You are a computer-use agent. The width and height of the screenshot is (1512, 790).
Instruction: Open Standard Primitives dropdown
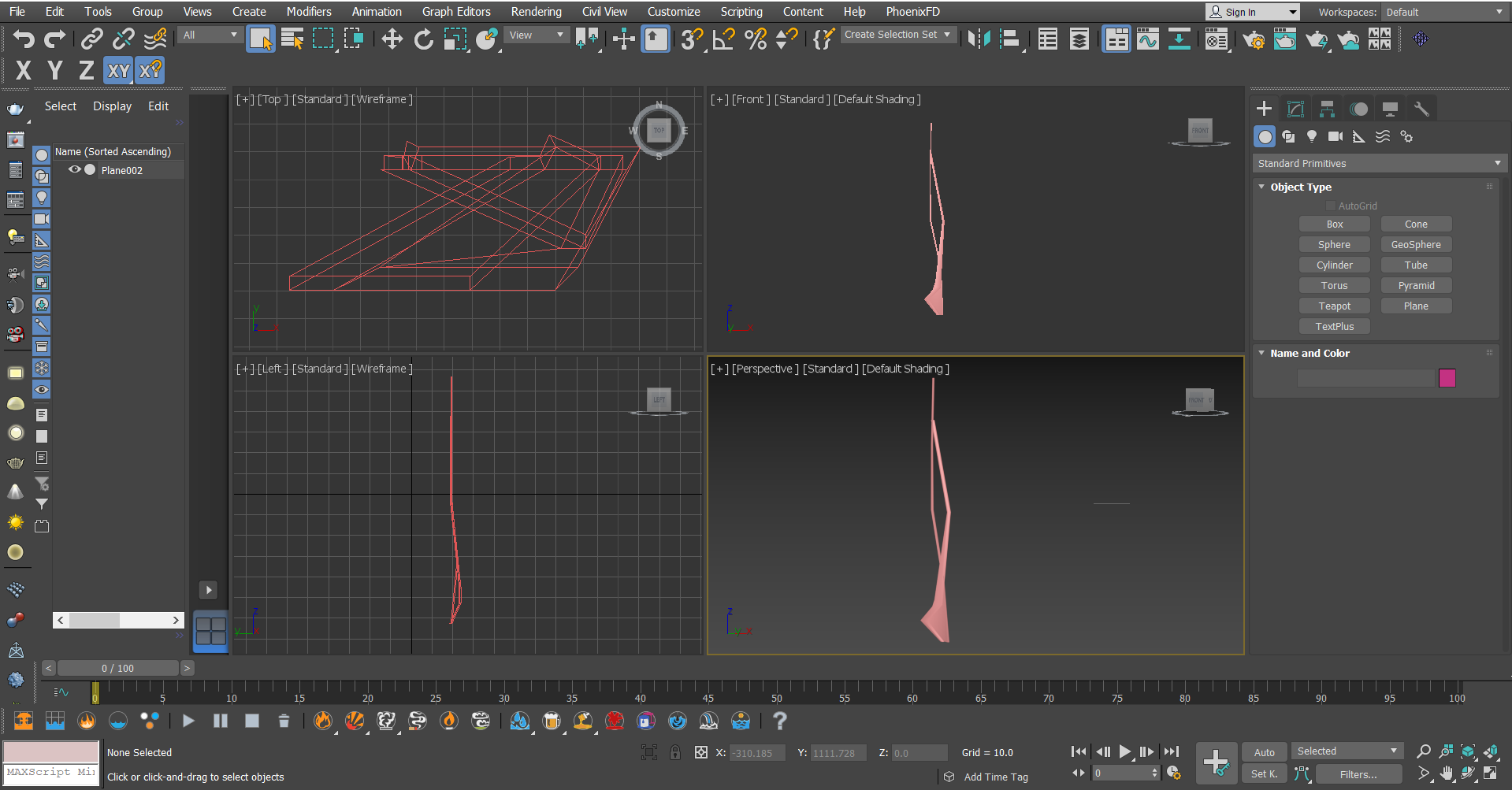(x=1380, y=163)
